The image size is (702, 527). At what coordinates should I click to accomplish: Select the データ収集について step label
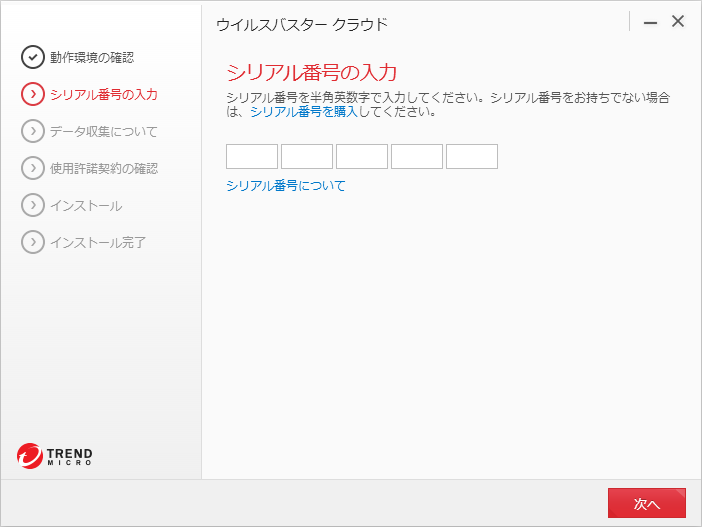pyautogui.click(x=103, y=131)
